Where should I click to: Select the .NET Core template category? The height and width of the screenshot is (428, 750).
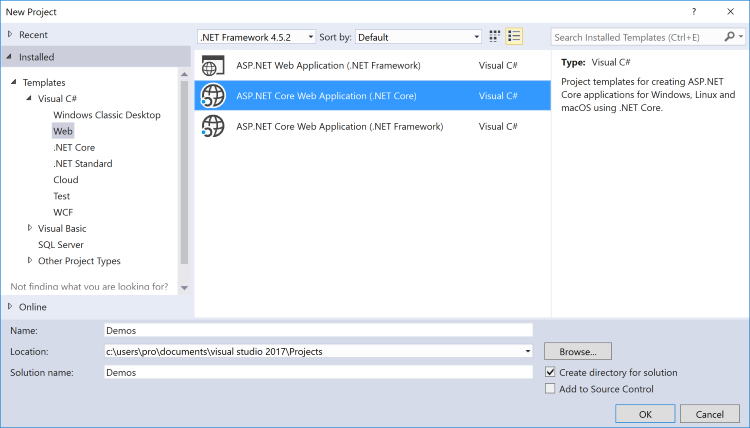(74, 147)
